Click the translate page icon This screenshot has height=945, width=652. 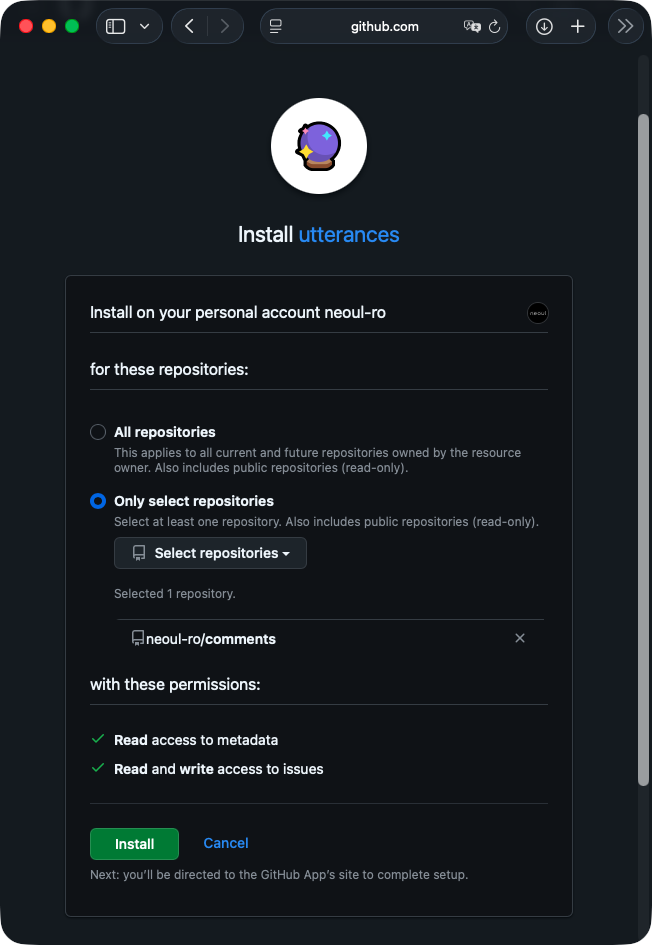tap(472, 27)
